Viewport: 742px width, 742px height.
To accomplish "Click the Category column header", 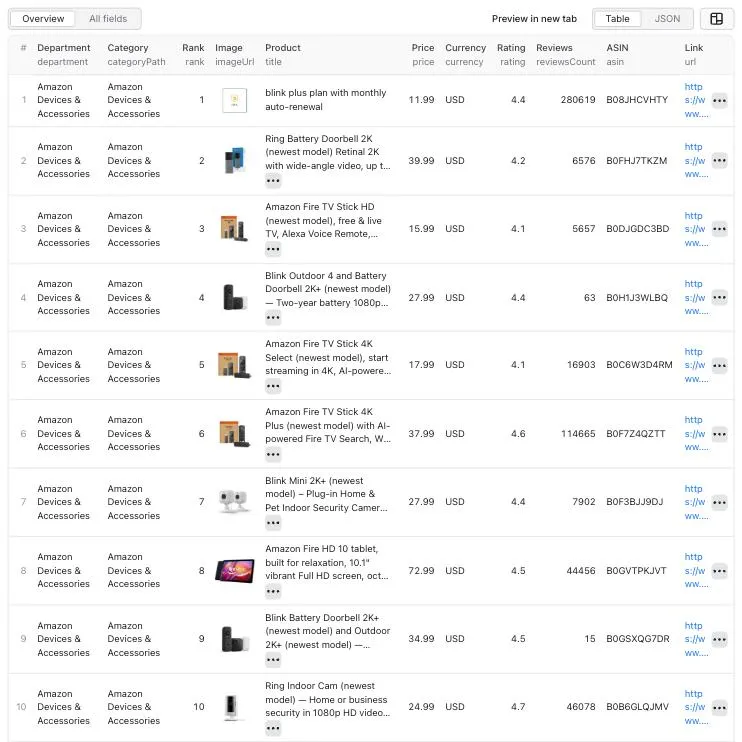I will [x=136, y=54].
